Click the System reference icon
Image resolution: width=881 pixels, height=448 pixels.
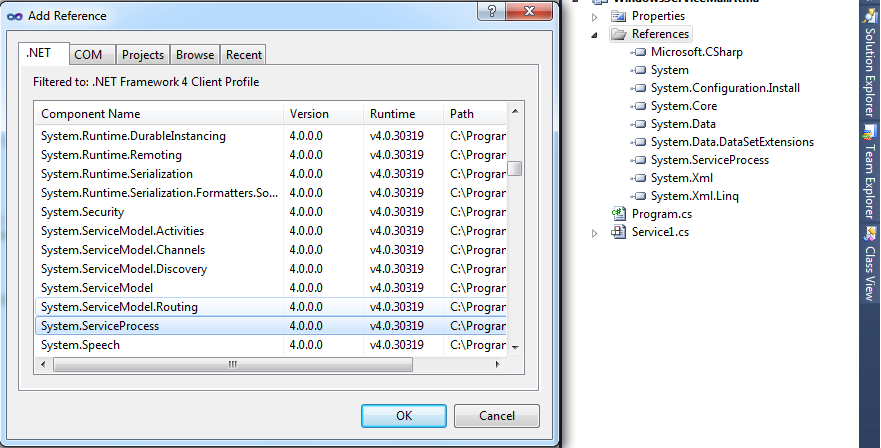[638, 70]
